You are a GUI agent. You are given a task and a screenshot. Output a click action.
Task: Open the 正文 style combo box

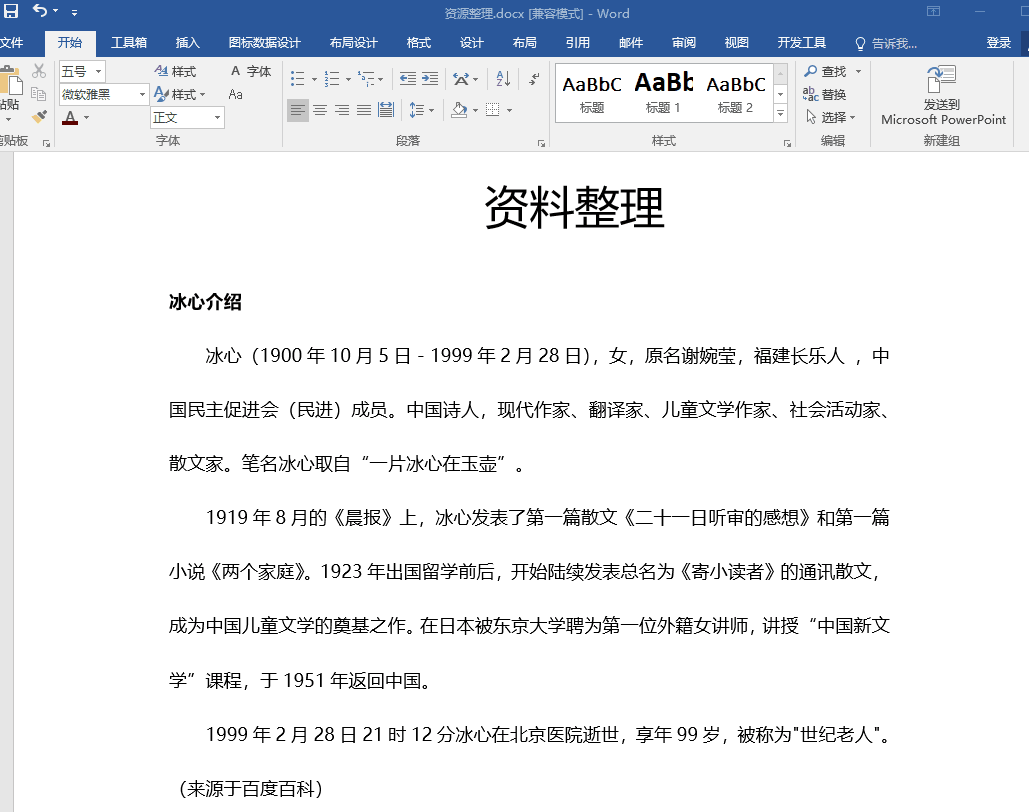187,118
